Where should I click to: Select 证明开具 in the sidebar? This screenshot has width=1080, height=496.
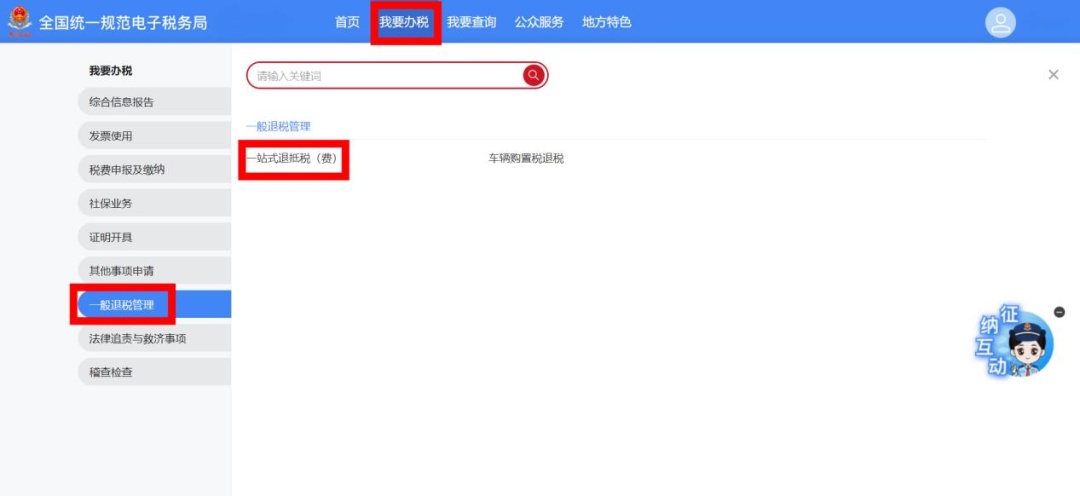(x=154, y=237)
